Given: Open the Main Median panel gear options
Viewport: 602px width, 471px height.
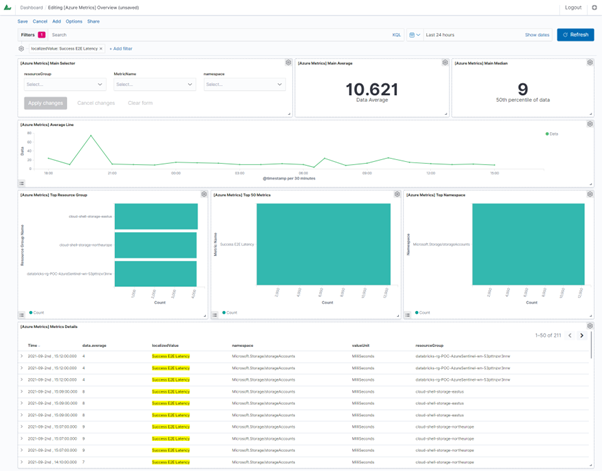Looking at the screenshot, I should click(x=590, y=63).
